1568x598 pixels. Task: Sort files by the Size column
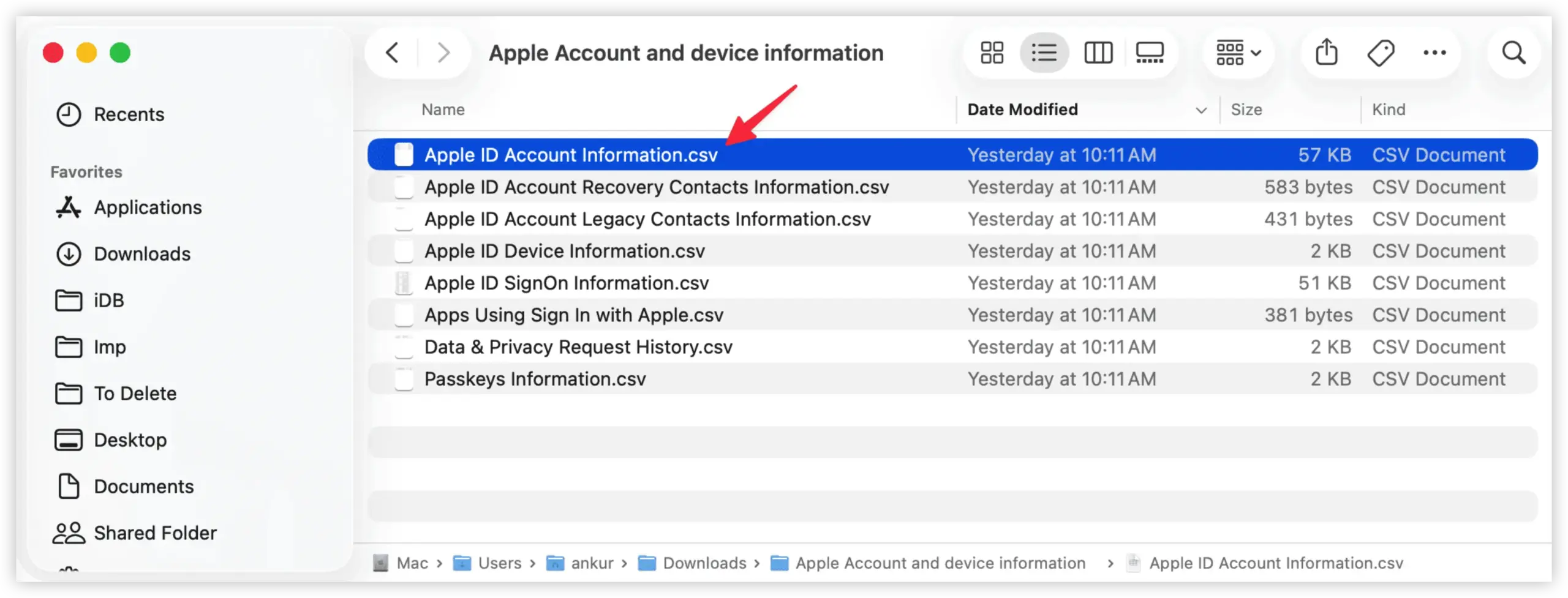click(x=1247, y=110)
